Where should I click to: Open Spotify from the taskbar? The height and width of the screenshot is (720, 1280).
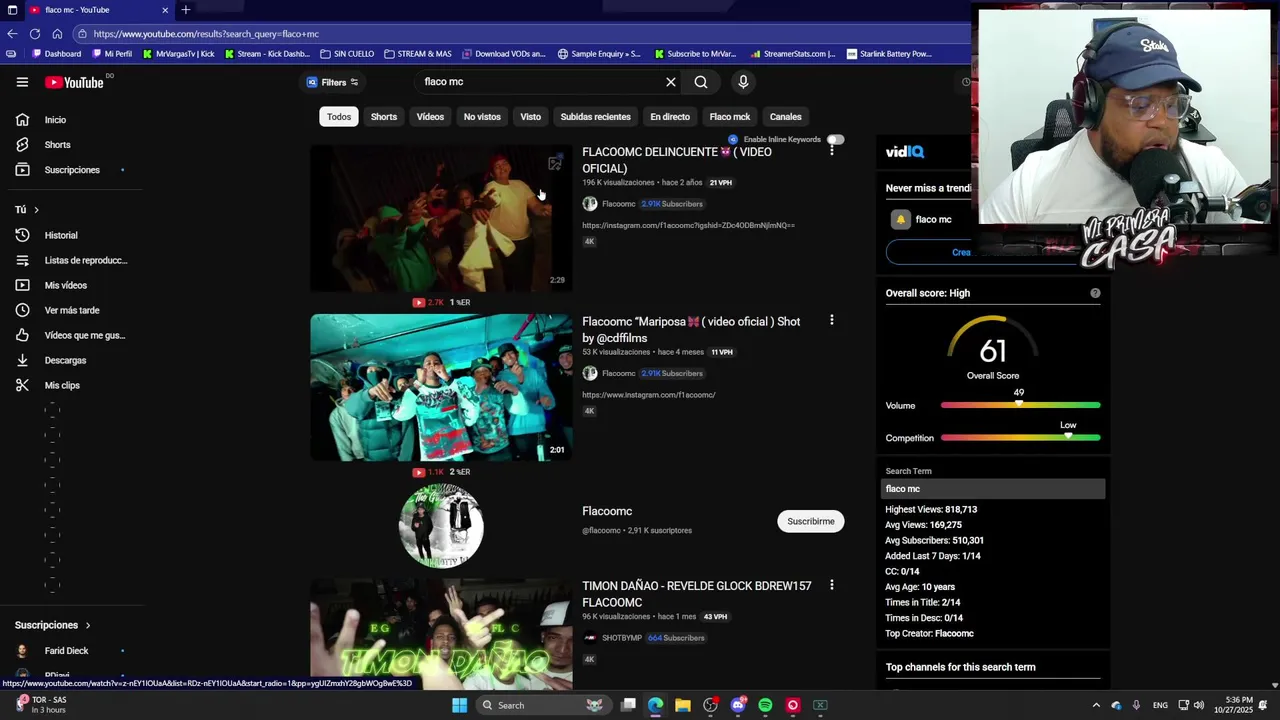pyautogui.click(x=765, y=705)
